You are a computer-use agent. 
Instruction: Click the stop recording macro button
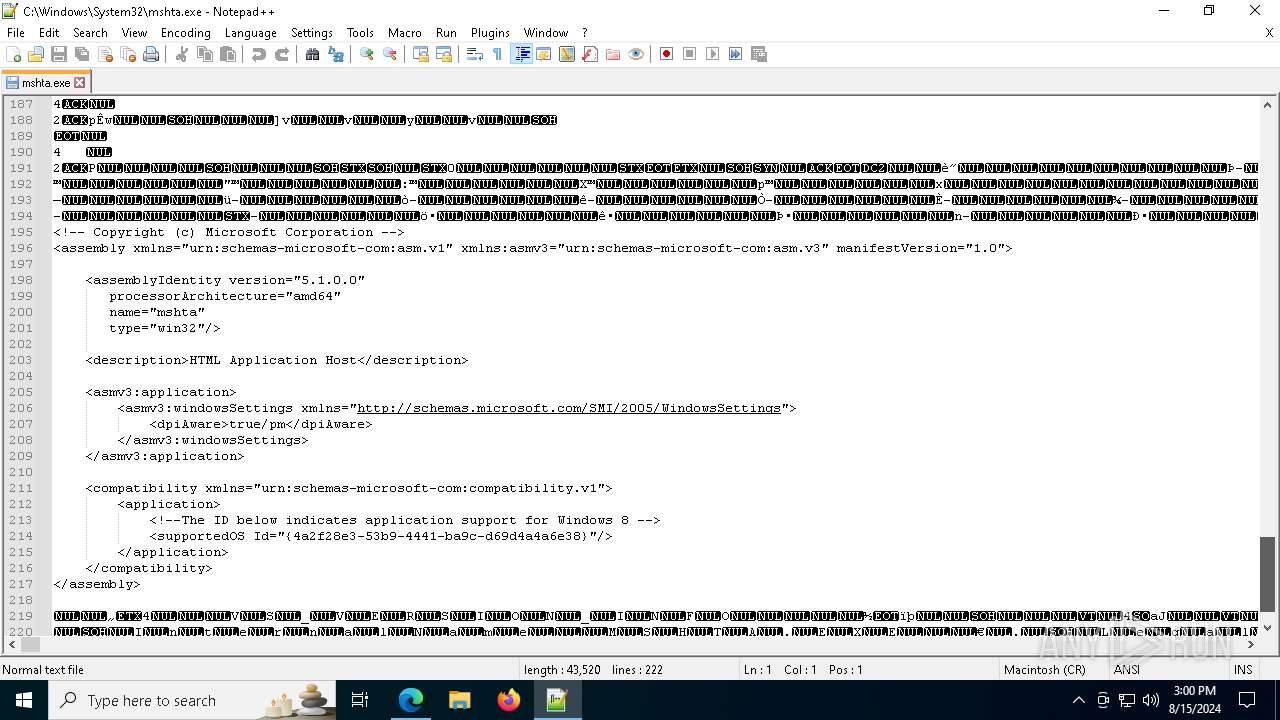690,54
